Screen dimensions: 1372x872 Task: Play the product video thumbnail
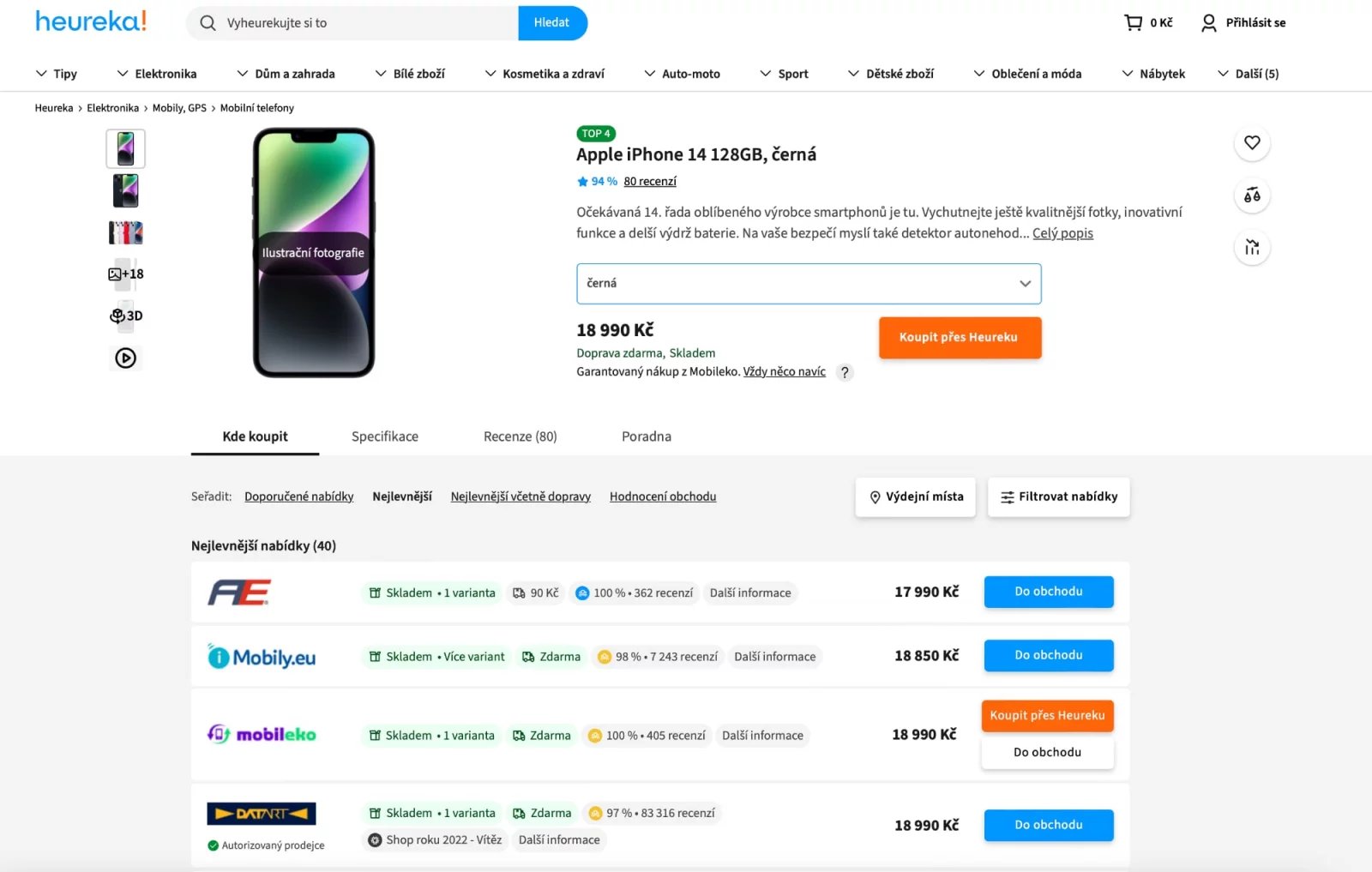pos(125,358)
